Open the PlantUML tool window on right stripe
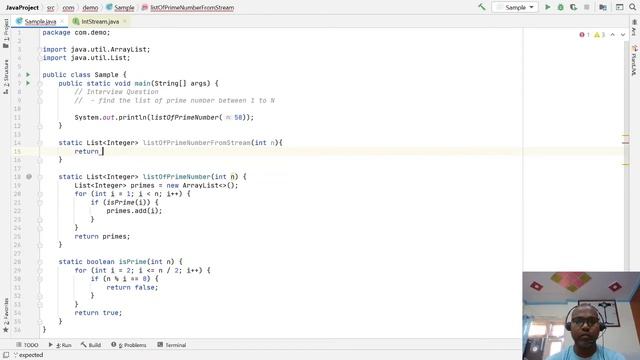Viewport: 640px width, 360px height. coord(634,60)
